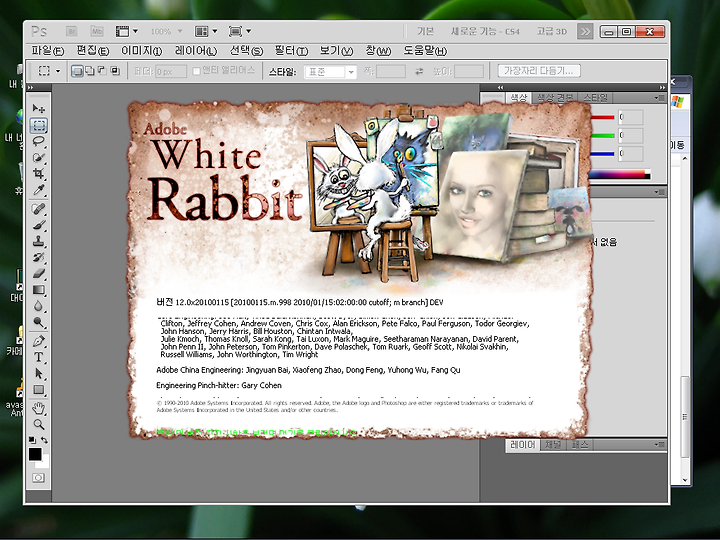Screen dimensions: 720x540
Task: Select the Blur tool
Action: [39, 306]
